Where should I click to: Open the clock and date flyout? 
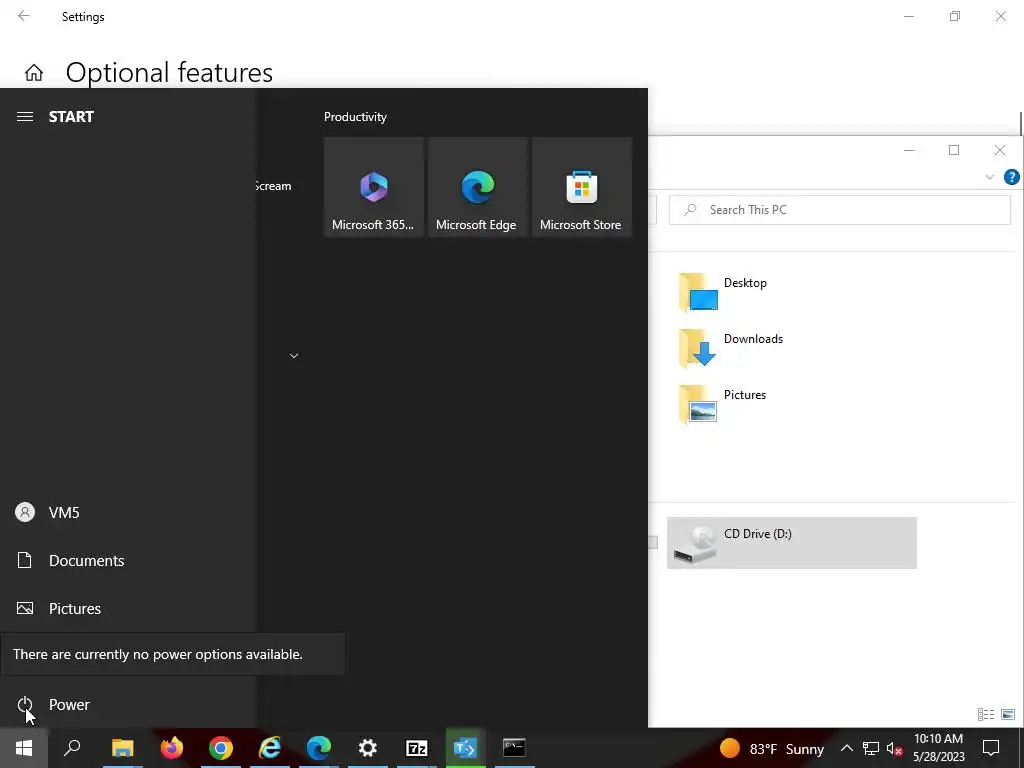click(x=938, y=748)
